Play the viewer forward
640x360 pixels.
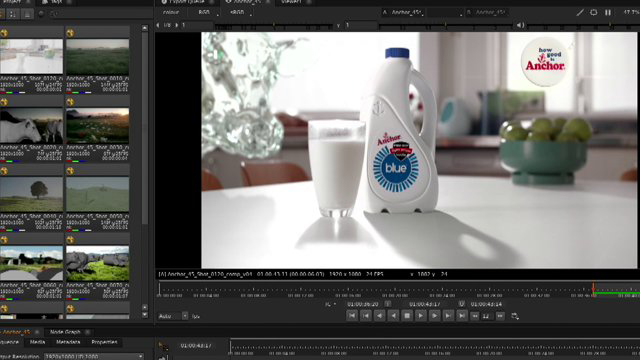click(420, 316)
